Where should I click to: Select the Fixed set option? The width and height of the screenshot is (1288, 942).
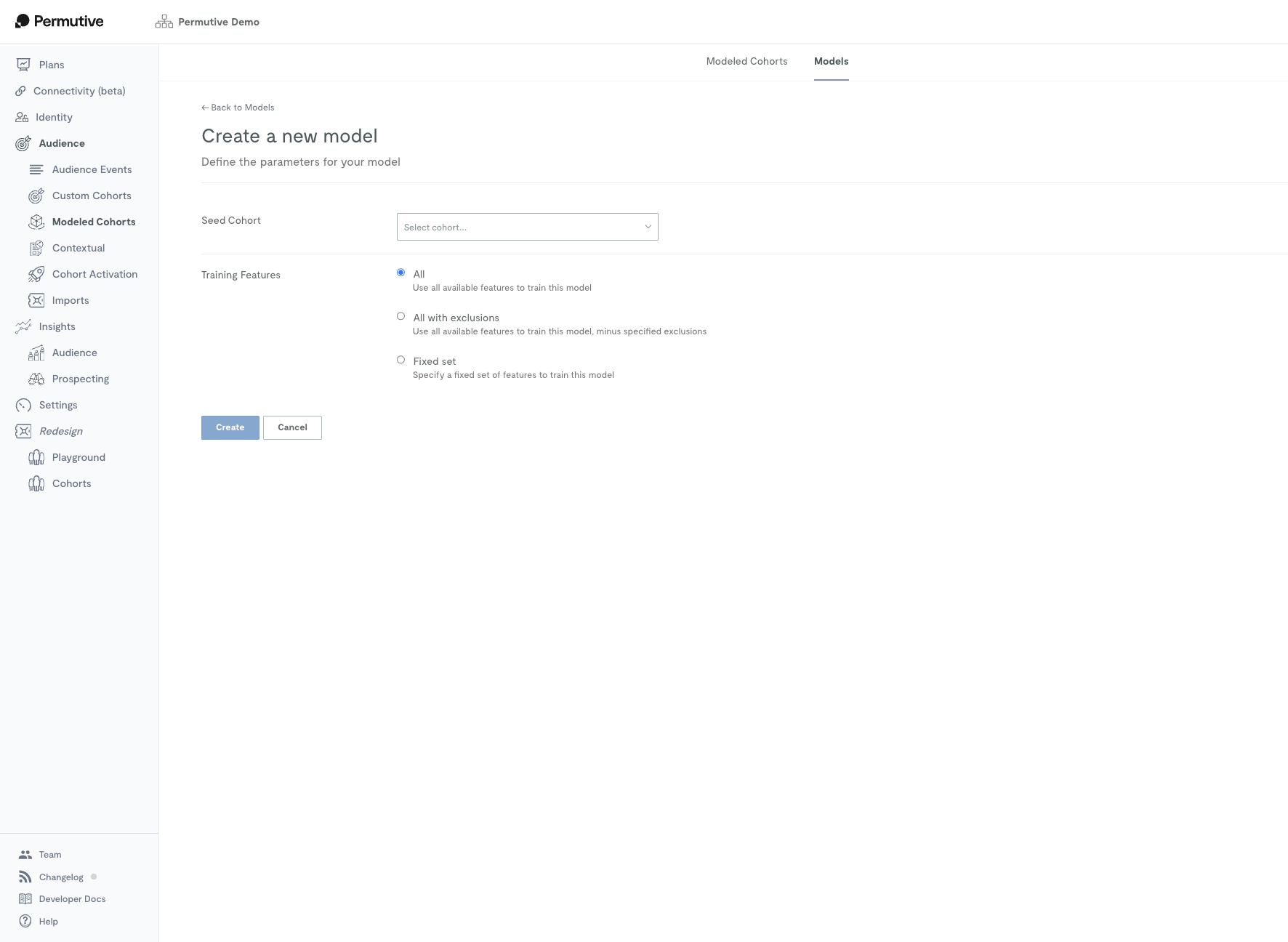click(x=401, y=359)
